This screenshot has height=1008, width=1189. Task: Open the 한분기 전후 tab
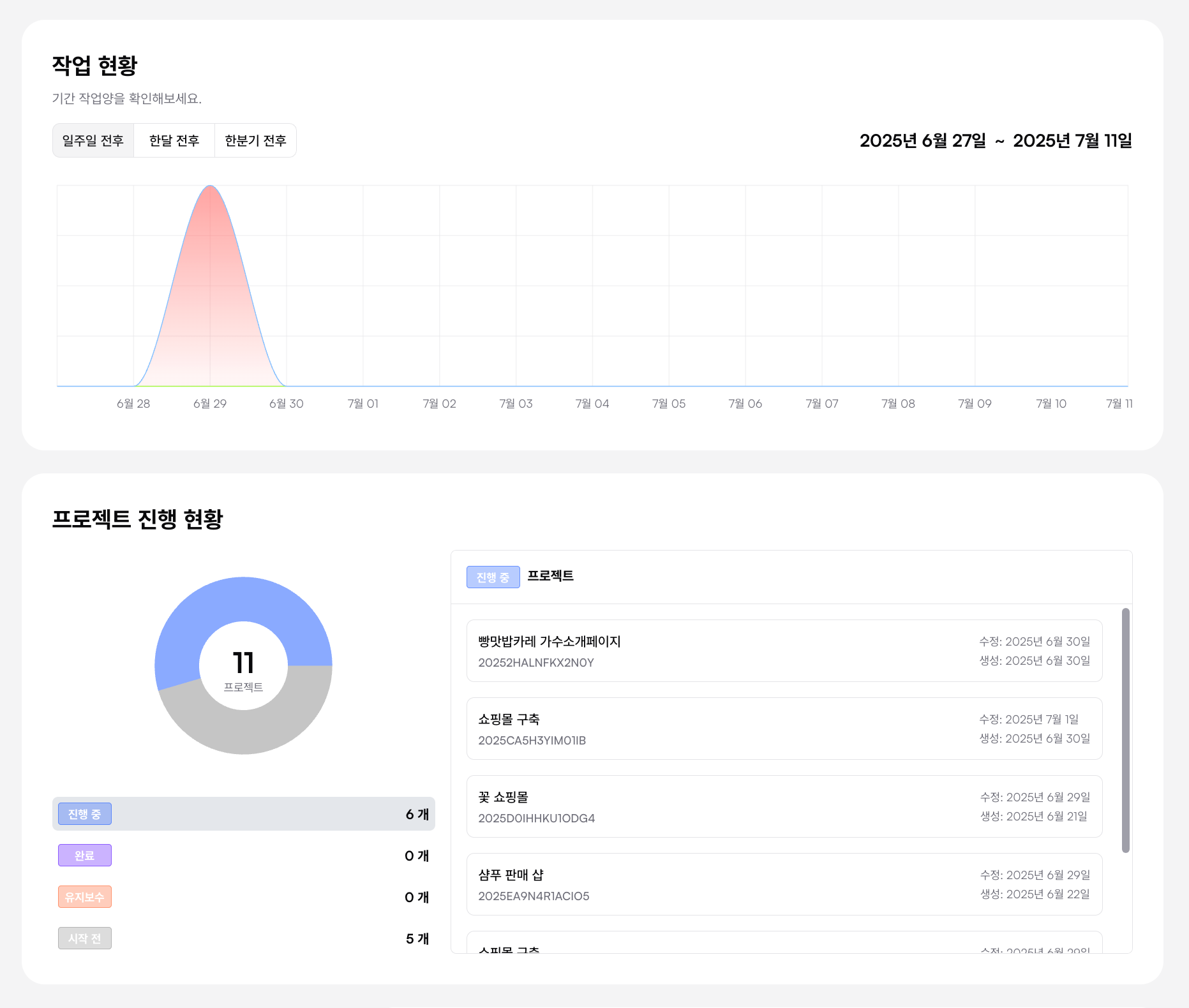(255, 140)
